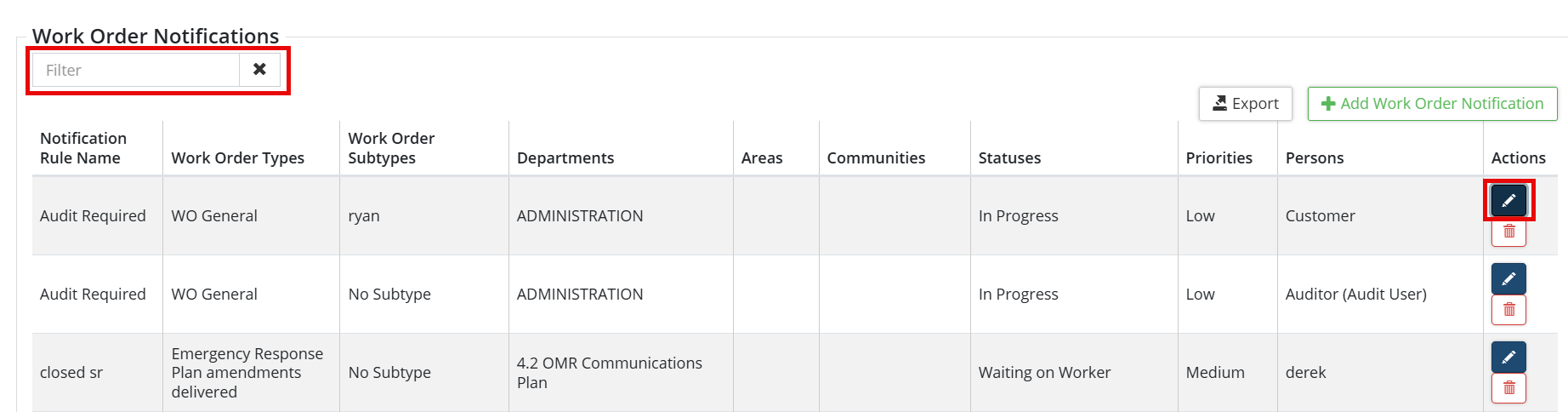Select the closed sr row name cell
1568x412 pixels.
pos(71,373)
